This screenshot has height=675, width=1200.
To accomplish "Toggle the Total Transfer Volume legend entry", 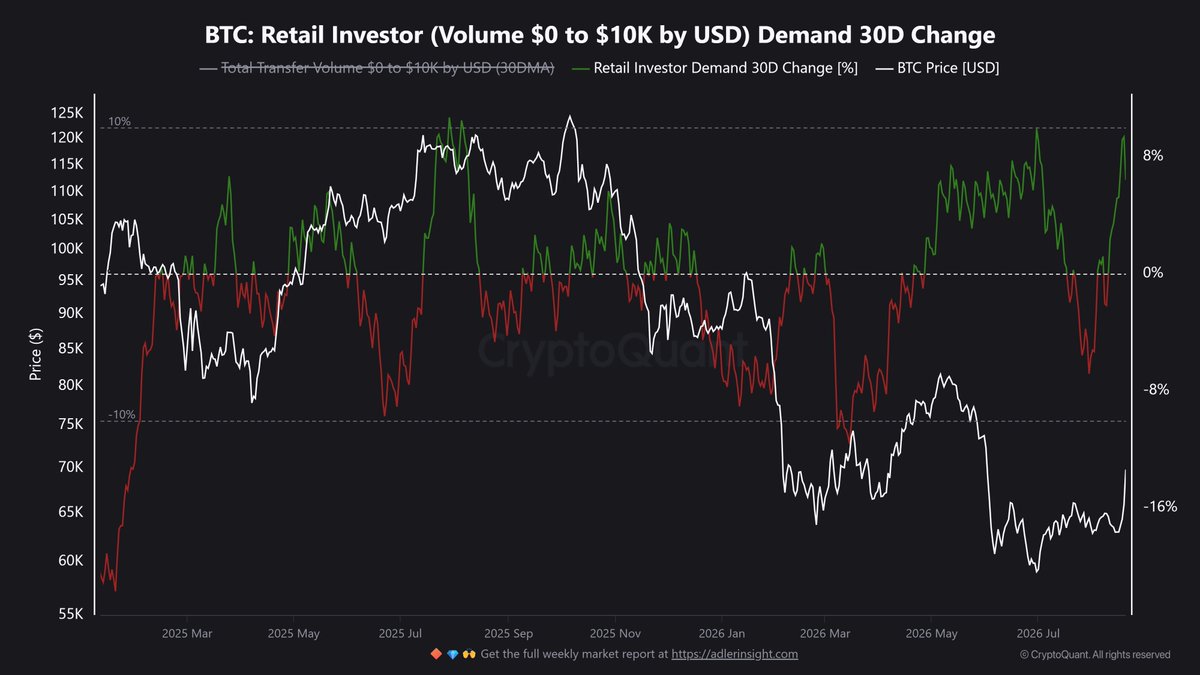I will pyautogui.click(x=377, y=68).
